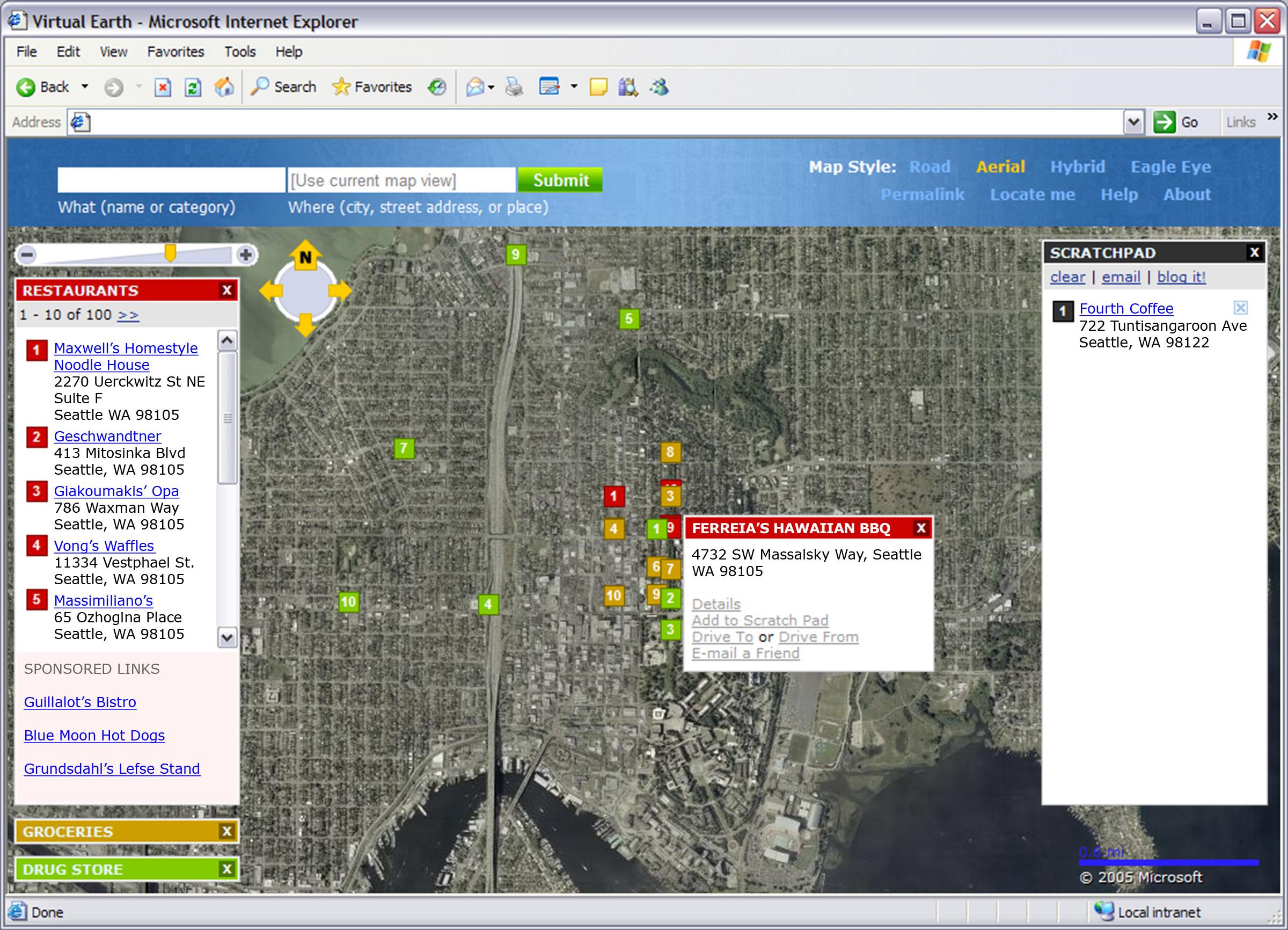The image size is (1288, 930).
Task: Click the About link
Action: tap(1187, 194)
